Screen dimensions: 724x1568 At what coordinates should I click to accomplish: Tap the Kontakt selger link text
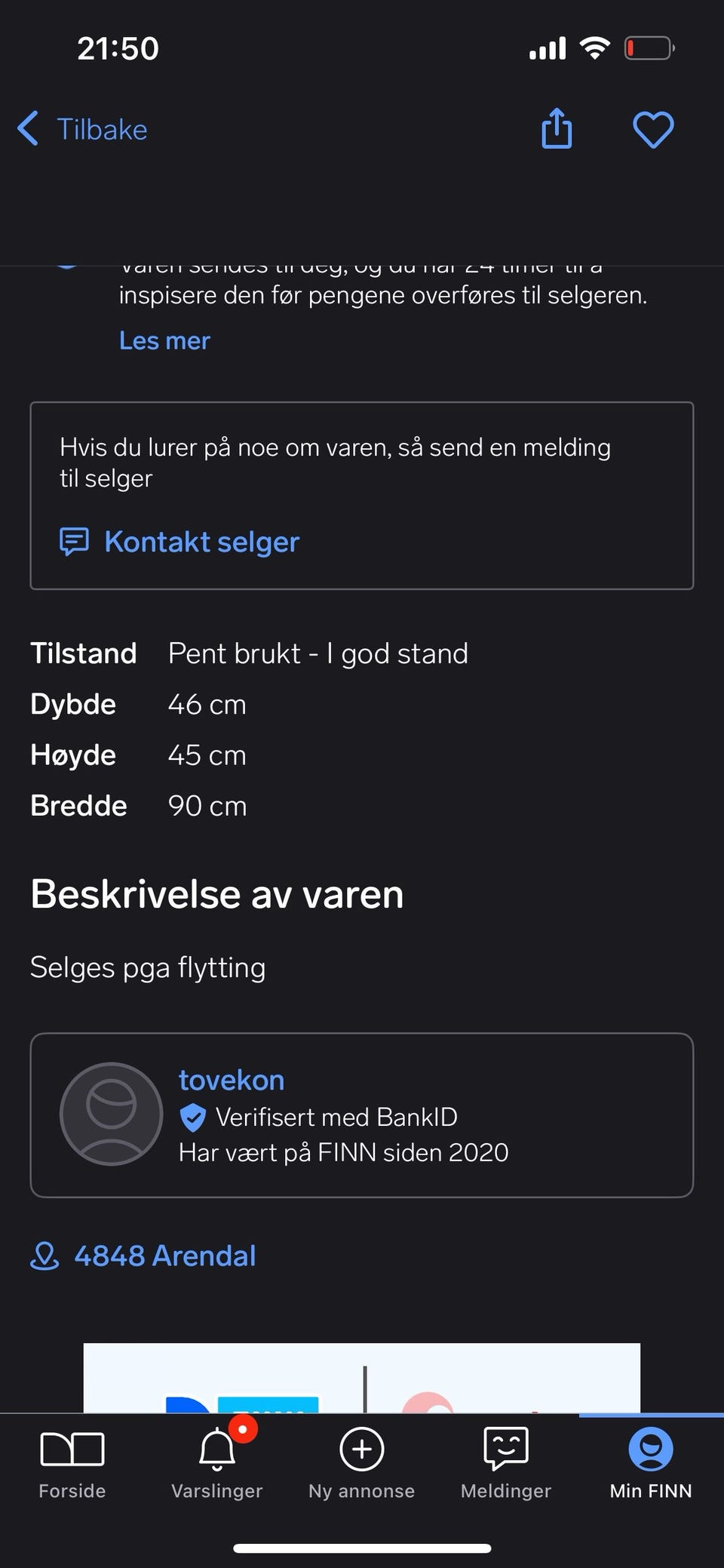pyautogui.click(x=202, y=542)
